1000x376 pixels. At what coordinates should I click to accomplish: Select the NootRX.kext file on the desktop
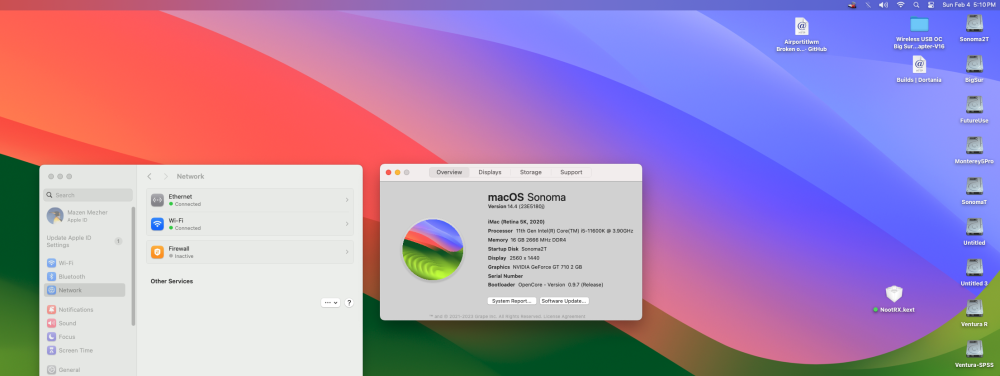point(894,294)
